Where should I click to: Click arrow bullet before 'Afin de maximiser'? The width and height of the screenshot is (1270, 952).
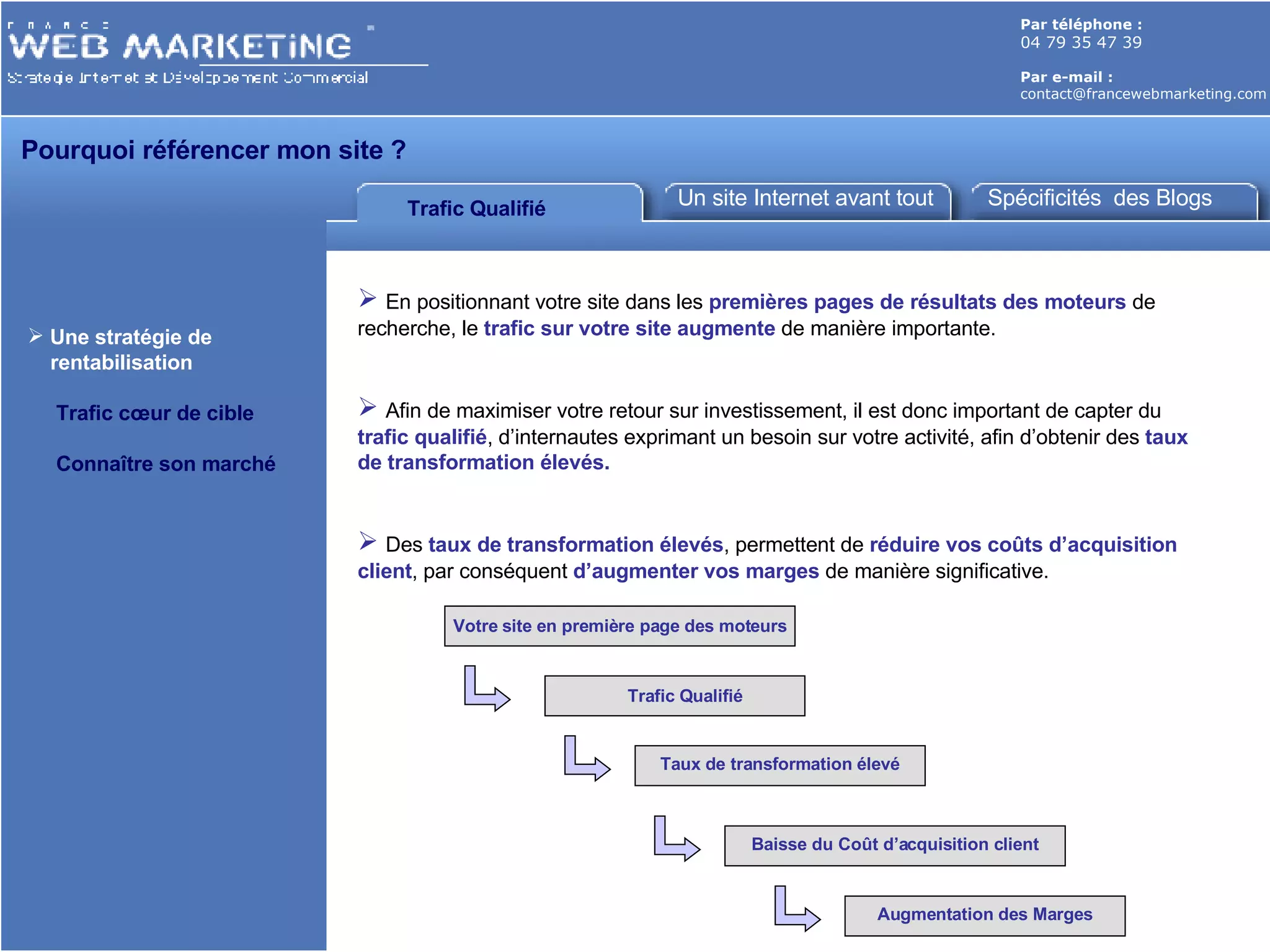click(368, 407)
